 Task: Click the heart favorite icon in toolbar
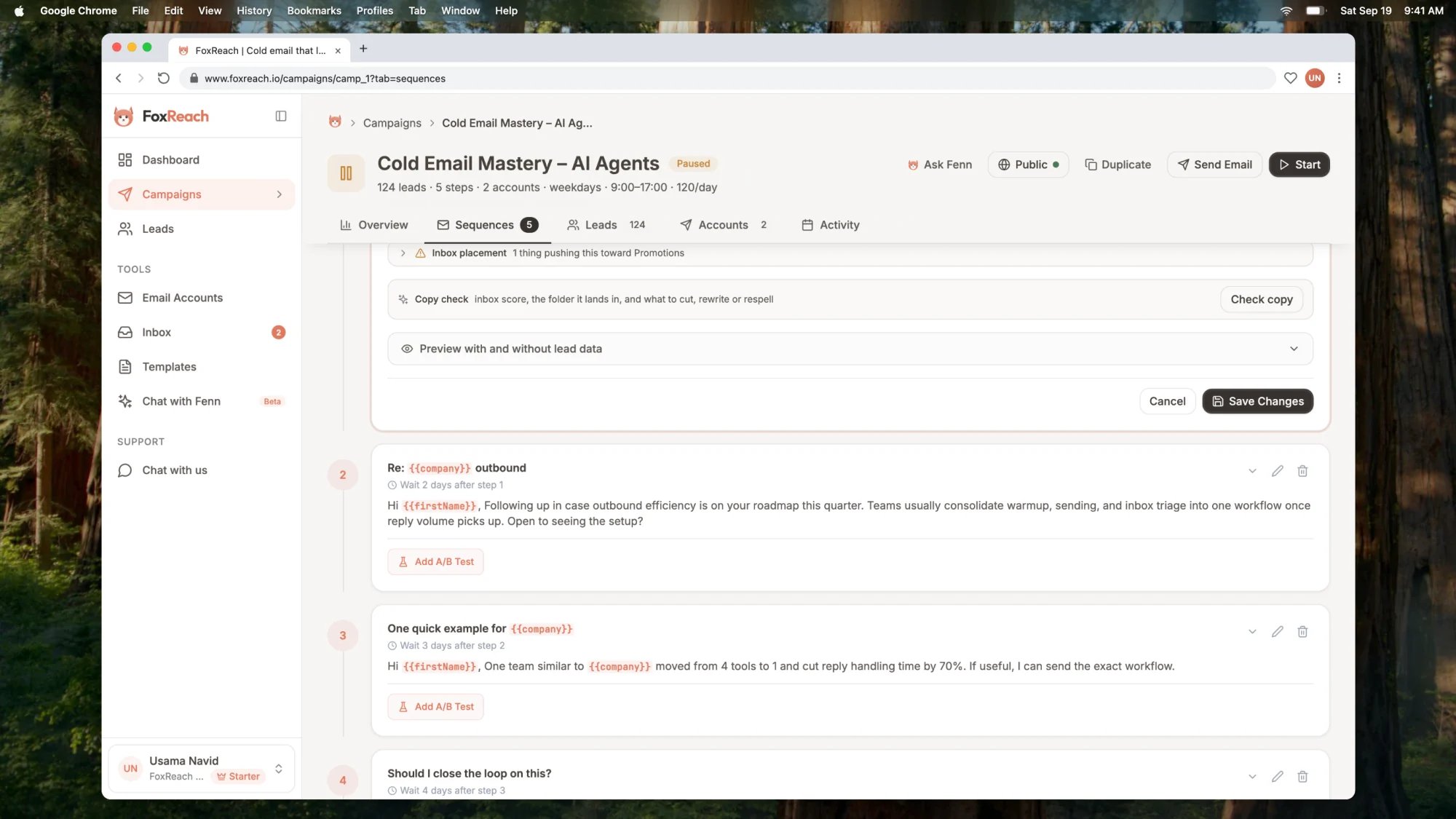(1291, 78)
